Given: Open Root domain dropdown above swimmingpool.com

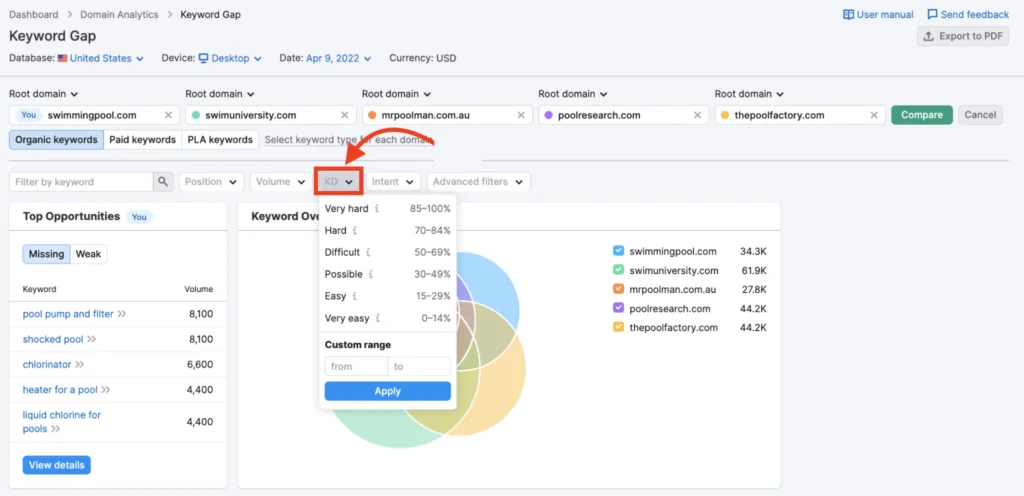Looking at the screenshot, I should point(44,94).
